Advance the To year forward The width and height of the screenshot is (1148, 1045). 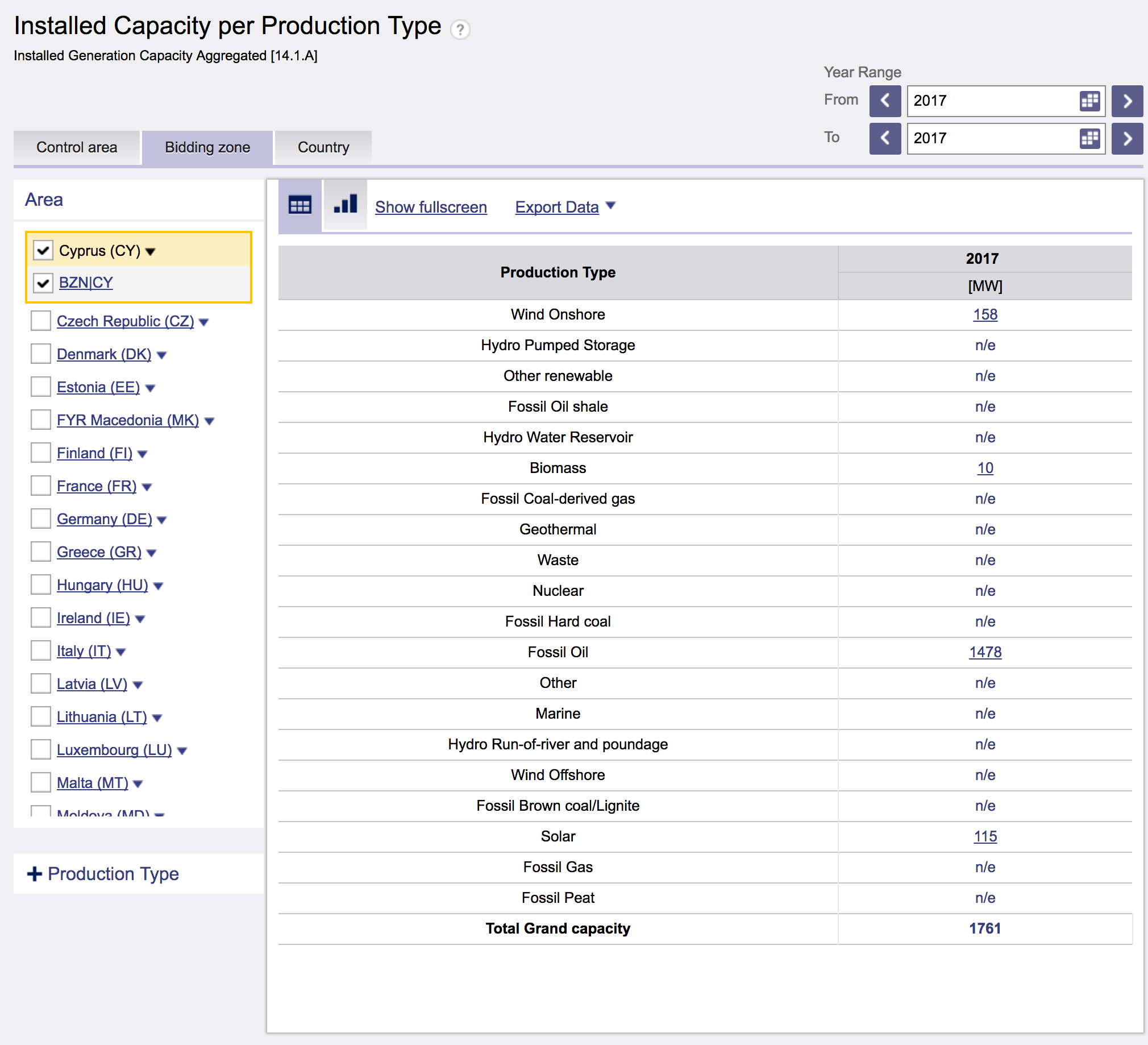click(1126, 139)
